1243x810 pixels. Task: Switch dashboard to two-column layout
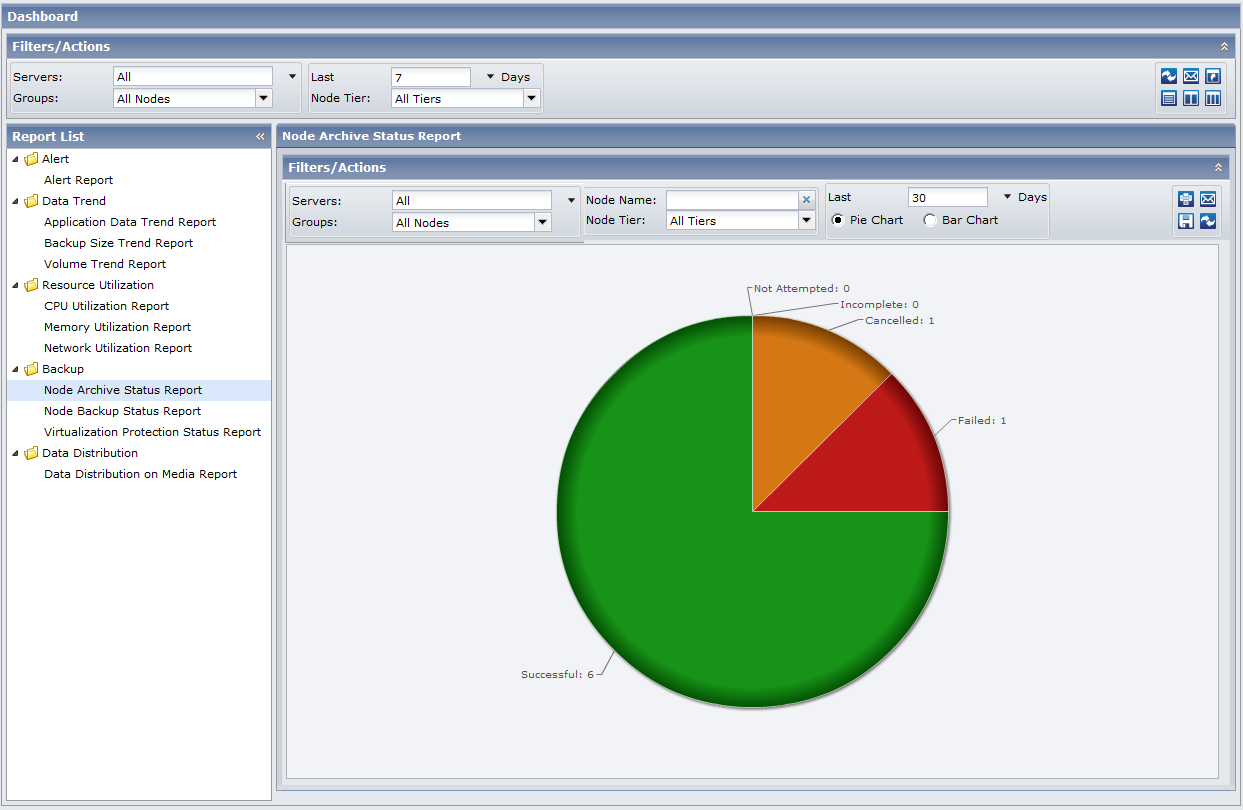tap(1191, 98)
